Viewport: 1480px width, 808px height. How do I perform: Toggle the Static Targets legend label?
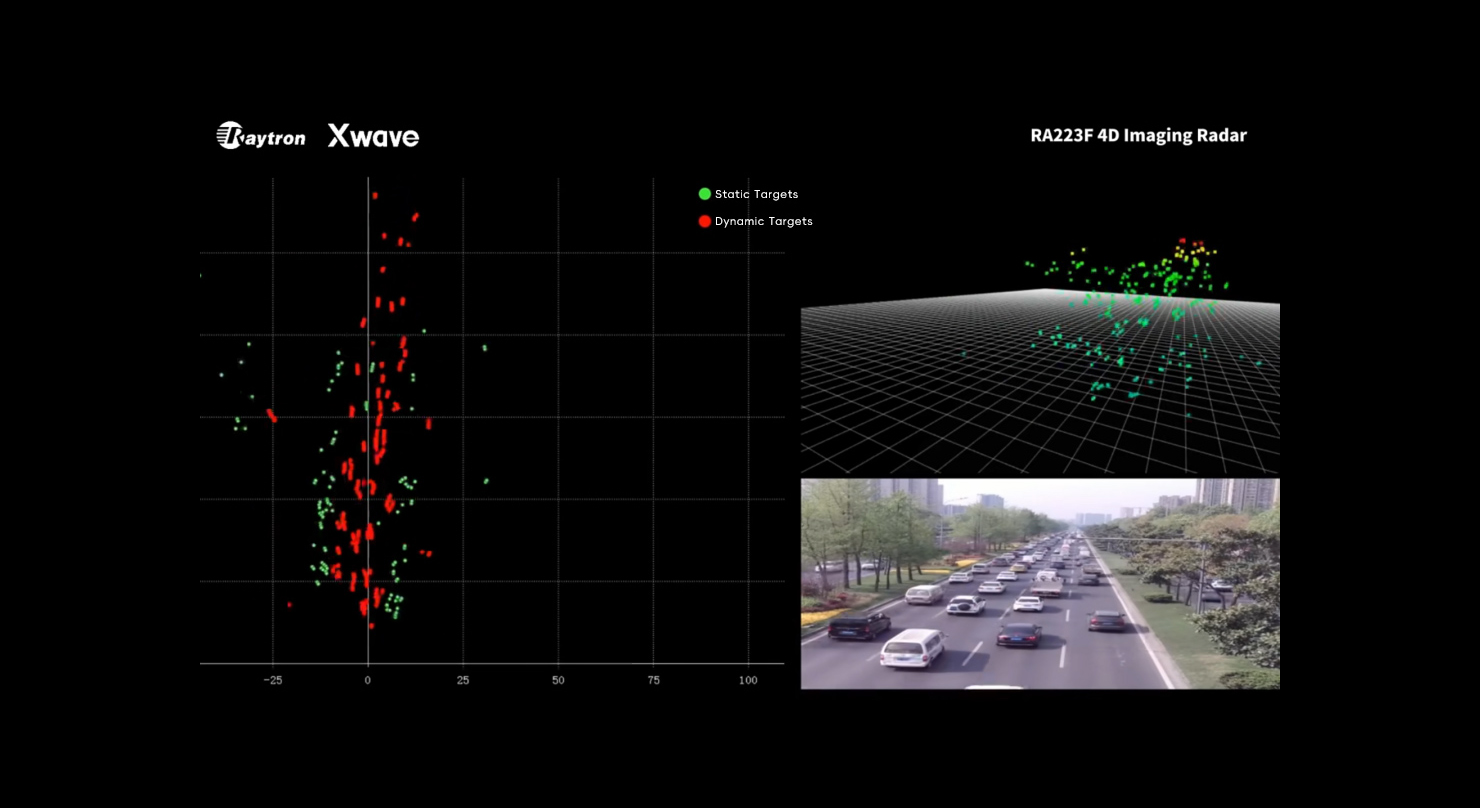[756, 195]
